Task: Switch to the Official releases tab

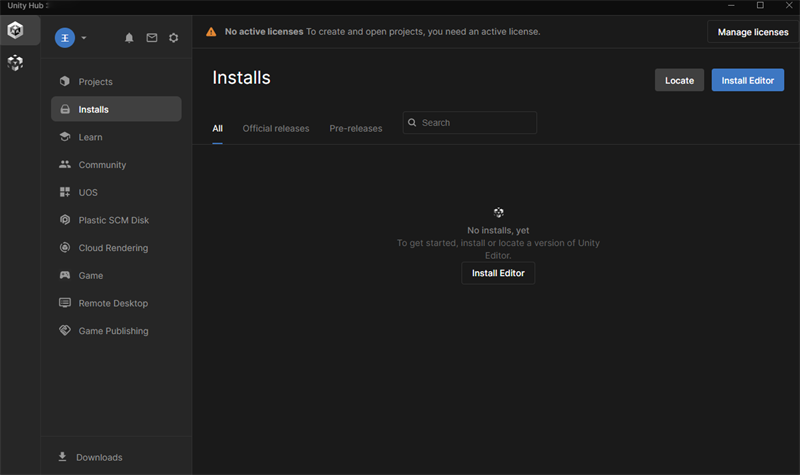Action: [x=276, y=129]
